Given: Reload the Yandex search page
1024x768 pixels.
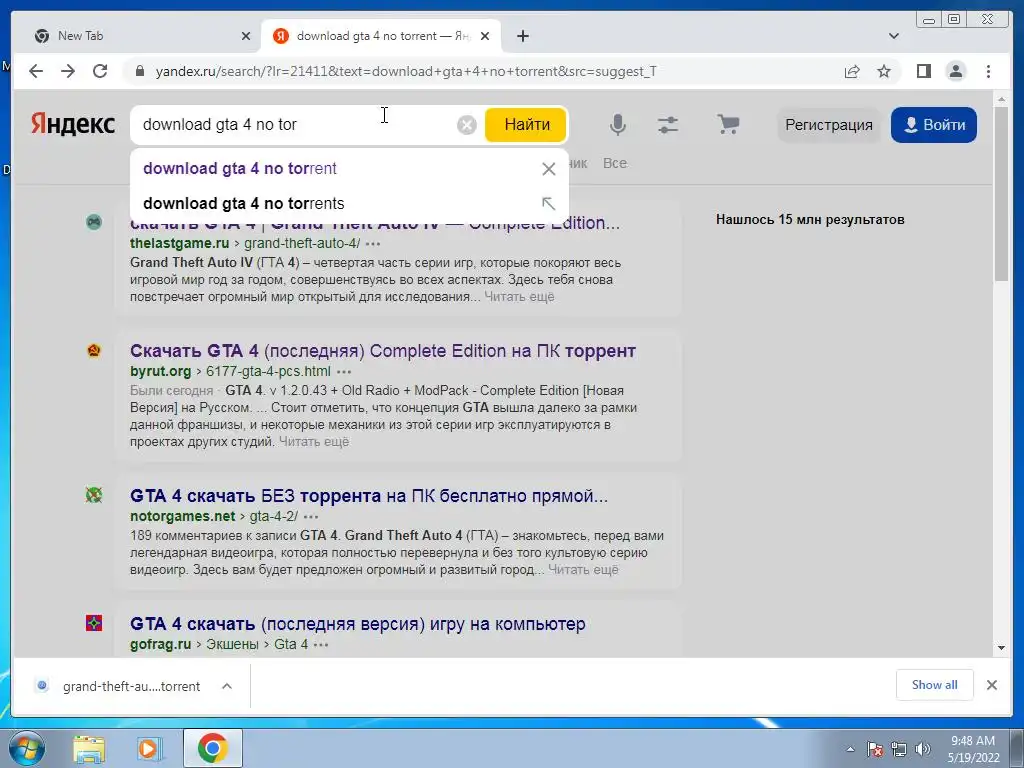Looking at the screenshot, I should [x=100, y=71].
